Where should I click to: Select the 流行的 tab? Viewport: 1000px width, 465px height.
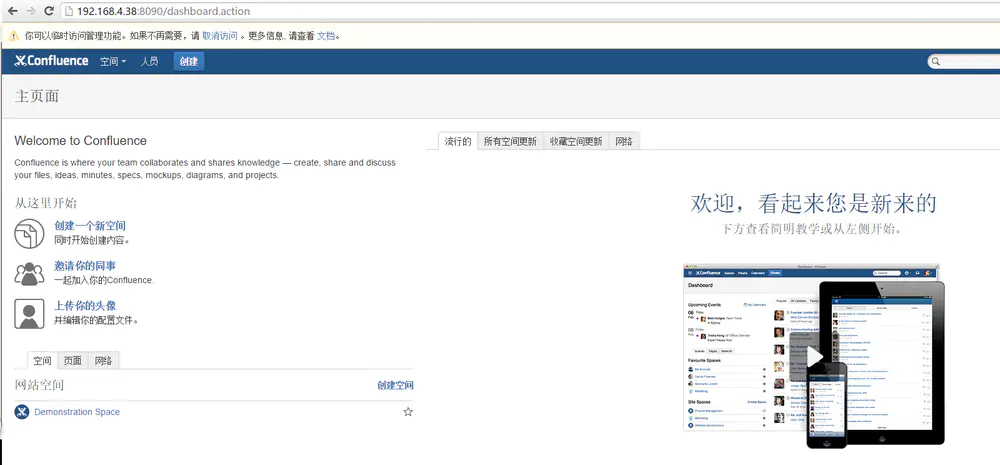[458, 142]
